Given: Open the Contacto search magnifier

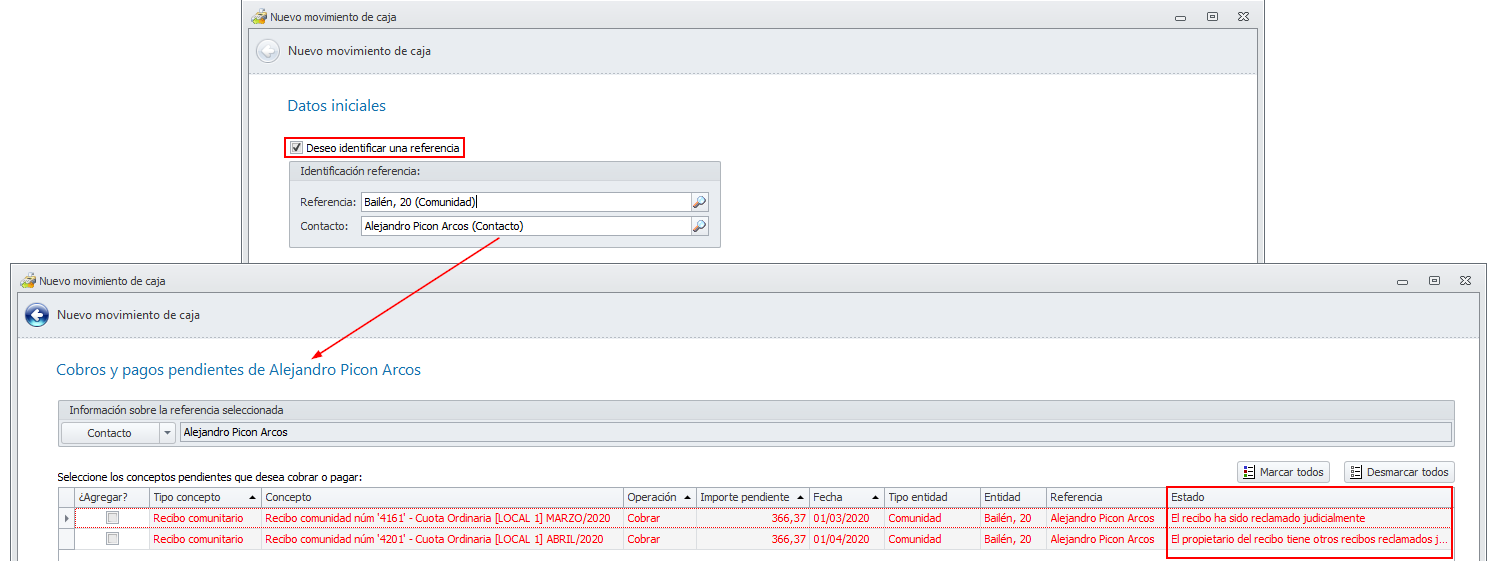Looking at the screenshot, I should [x=700, y=226].
